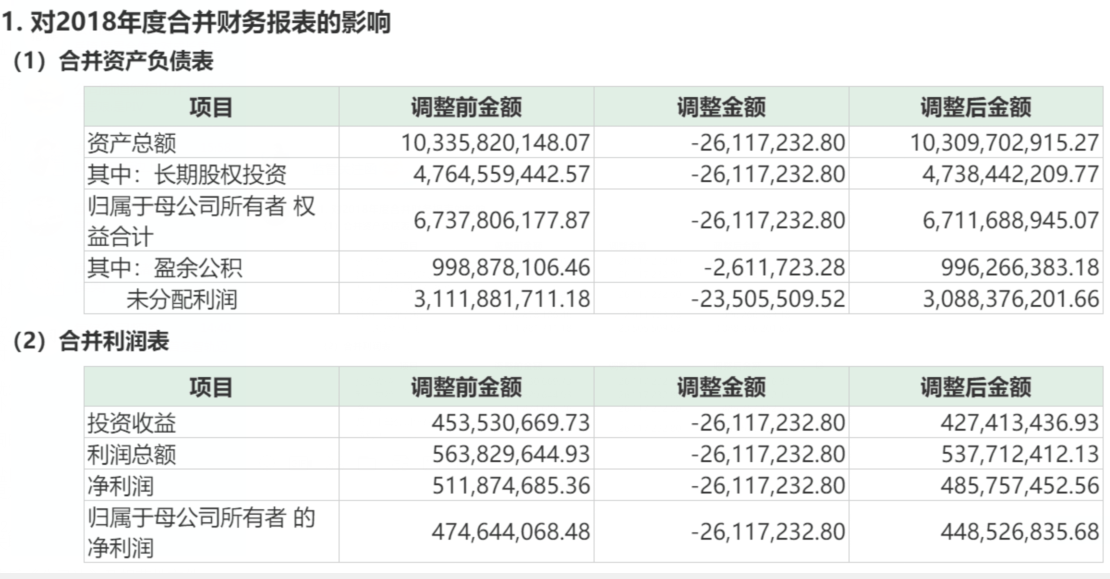Click the 利润总额 adjusted amount 537,712,412.13
1110x579 pixels.
pos(1017,455)
